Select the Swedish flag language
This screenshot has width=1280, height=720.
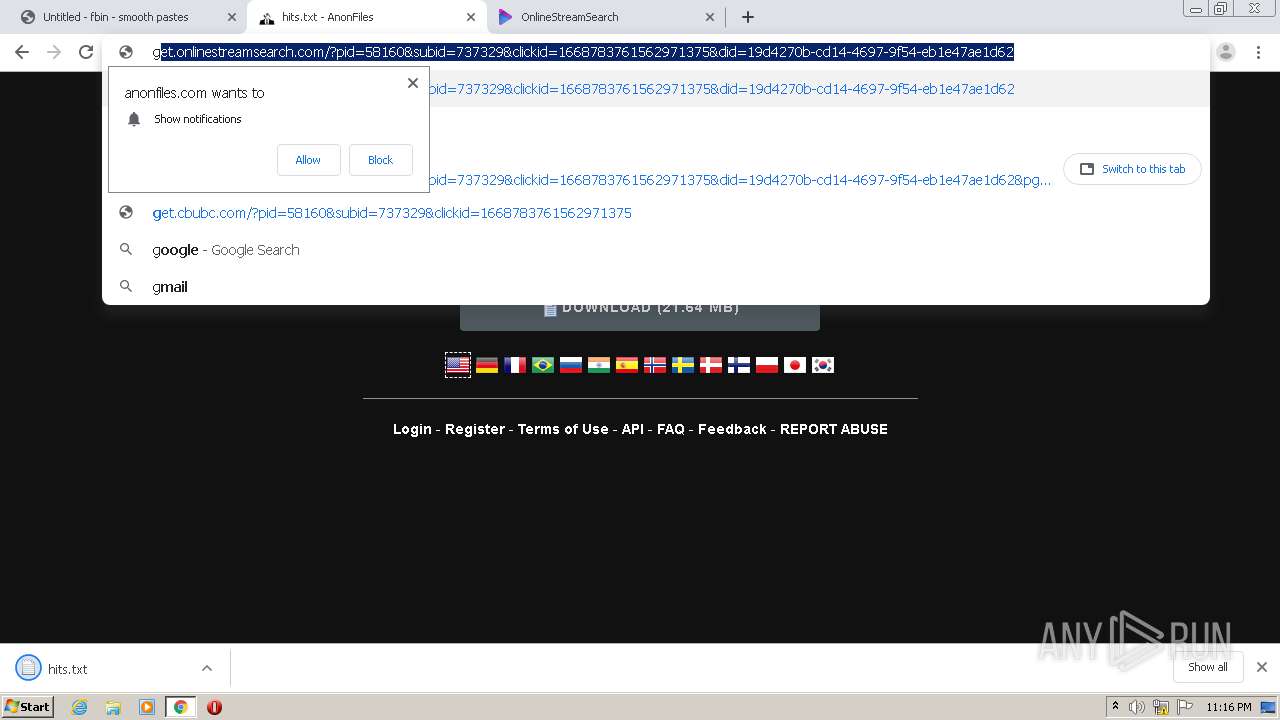tap(683, 365)
